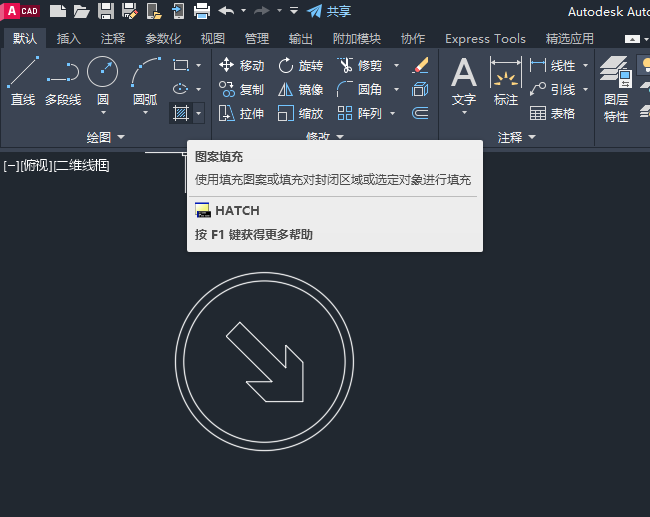
Task: Open the Express Tools tab
Action: coord(485,39)
